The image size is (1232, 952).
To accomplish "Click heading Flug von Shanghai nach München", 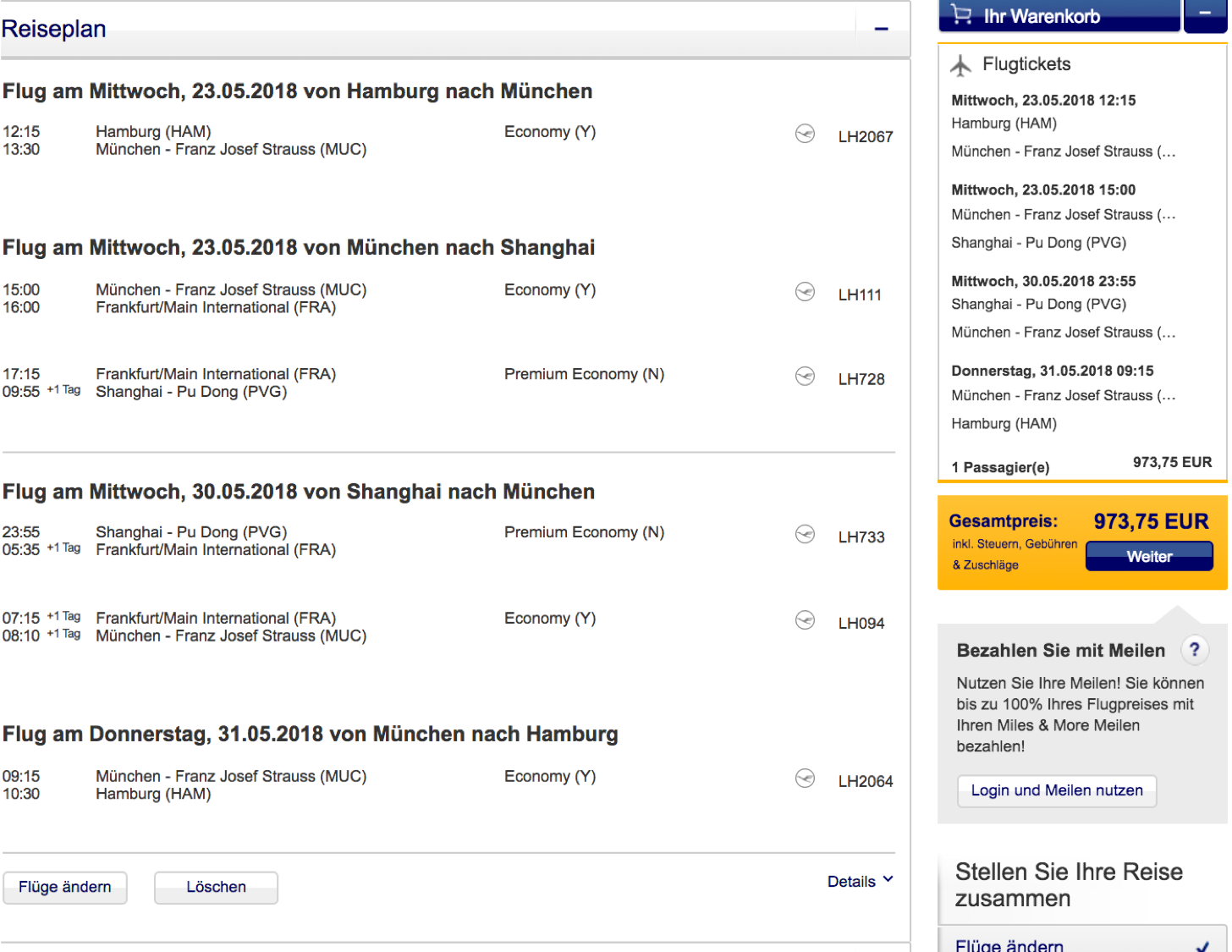I will pyautogui.click(x=299, y=492).
